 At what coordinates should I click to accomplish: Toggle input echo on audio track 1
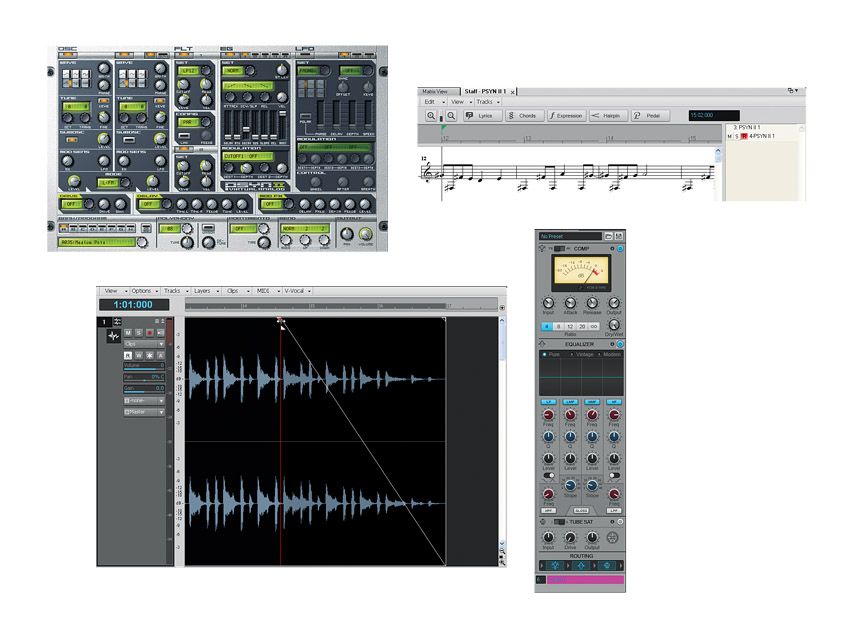(x=160, y=332)
